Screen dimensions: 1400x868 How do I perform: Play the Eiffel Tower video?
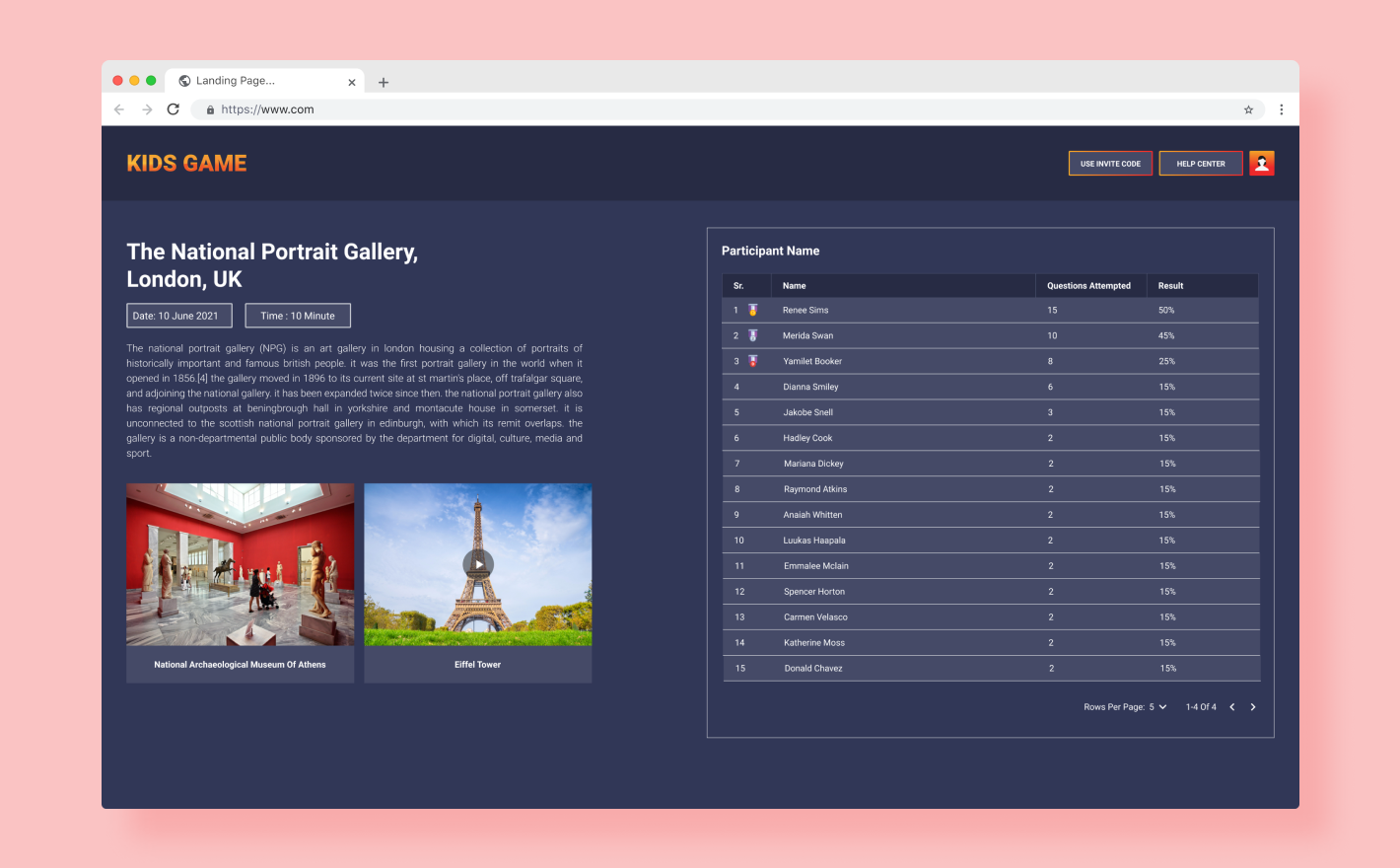pos(478,564)
